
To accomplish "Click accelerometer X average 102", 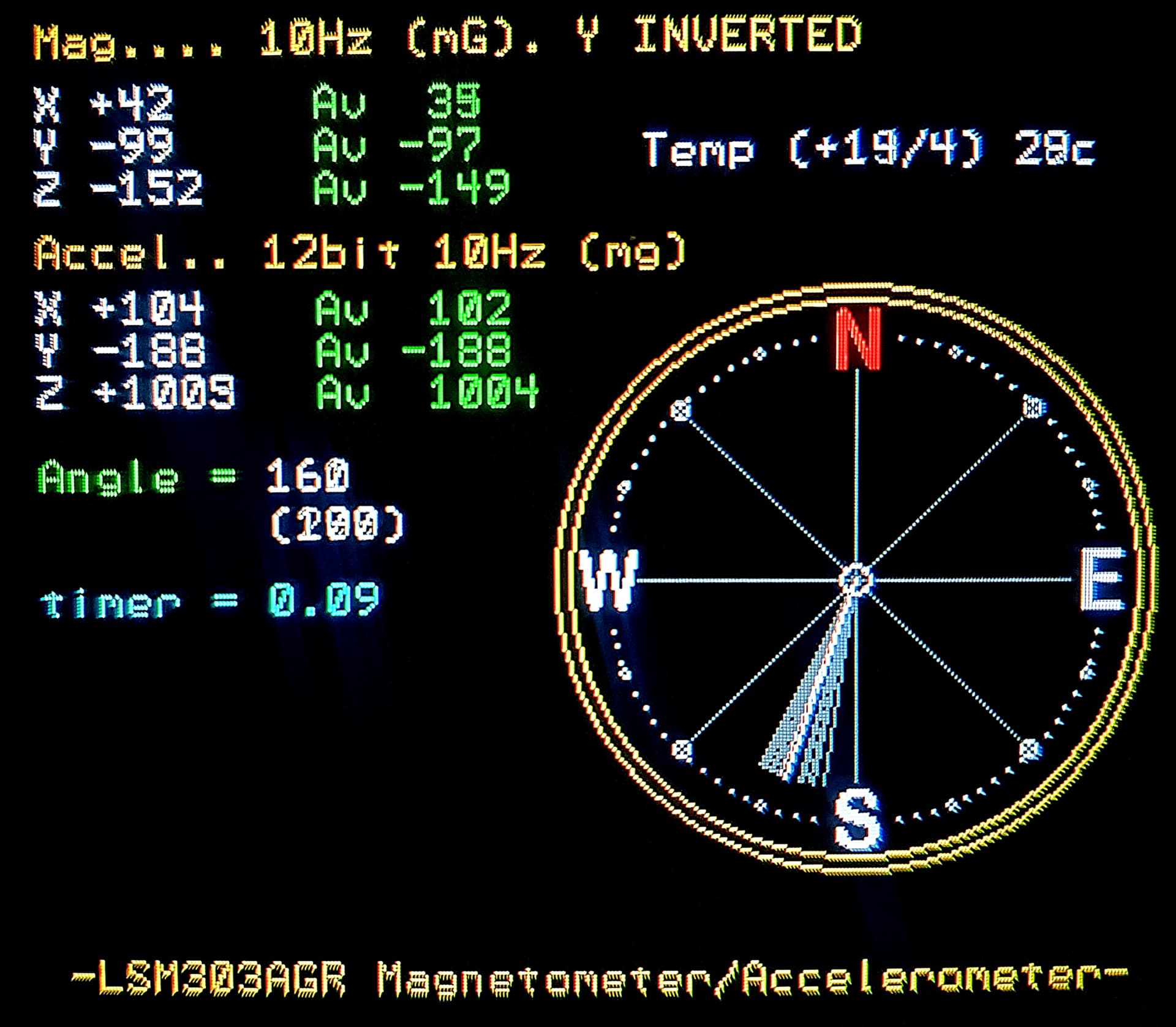I will [469, 308].
